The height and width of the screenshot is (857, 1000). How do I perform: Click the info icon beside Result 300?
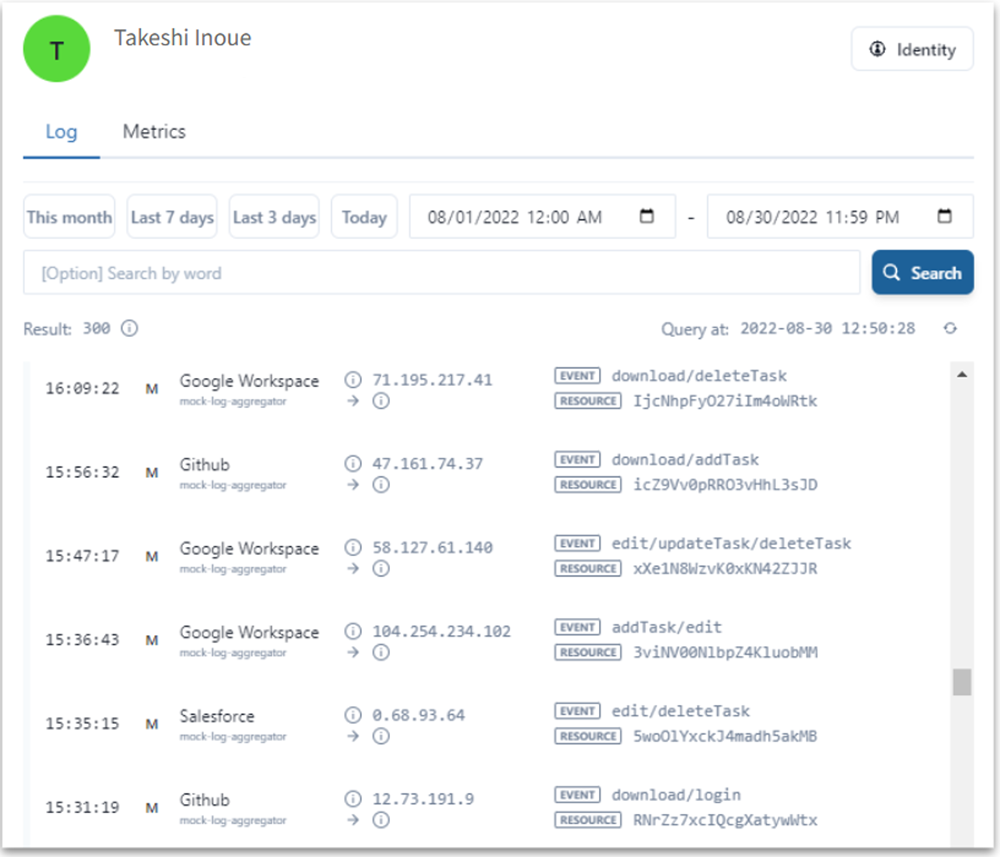(x=129, y=328)
